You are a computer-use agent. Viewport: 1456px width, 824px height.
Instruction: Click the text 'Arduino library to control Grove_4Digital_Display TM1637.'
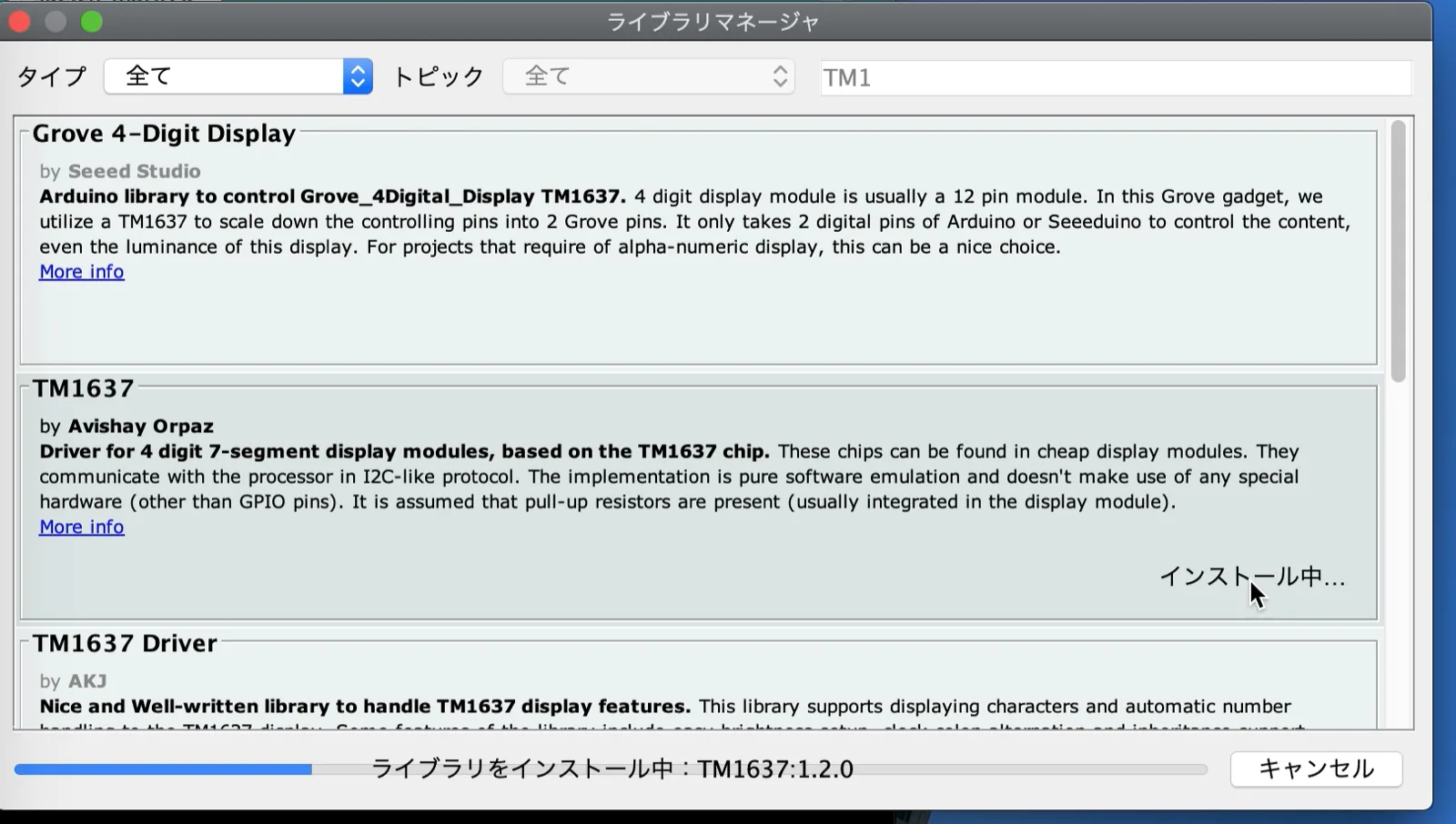pos(332,196)
